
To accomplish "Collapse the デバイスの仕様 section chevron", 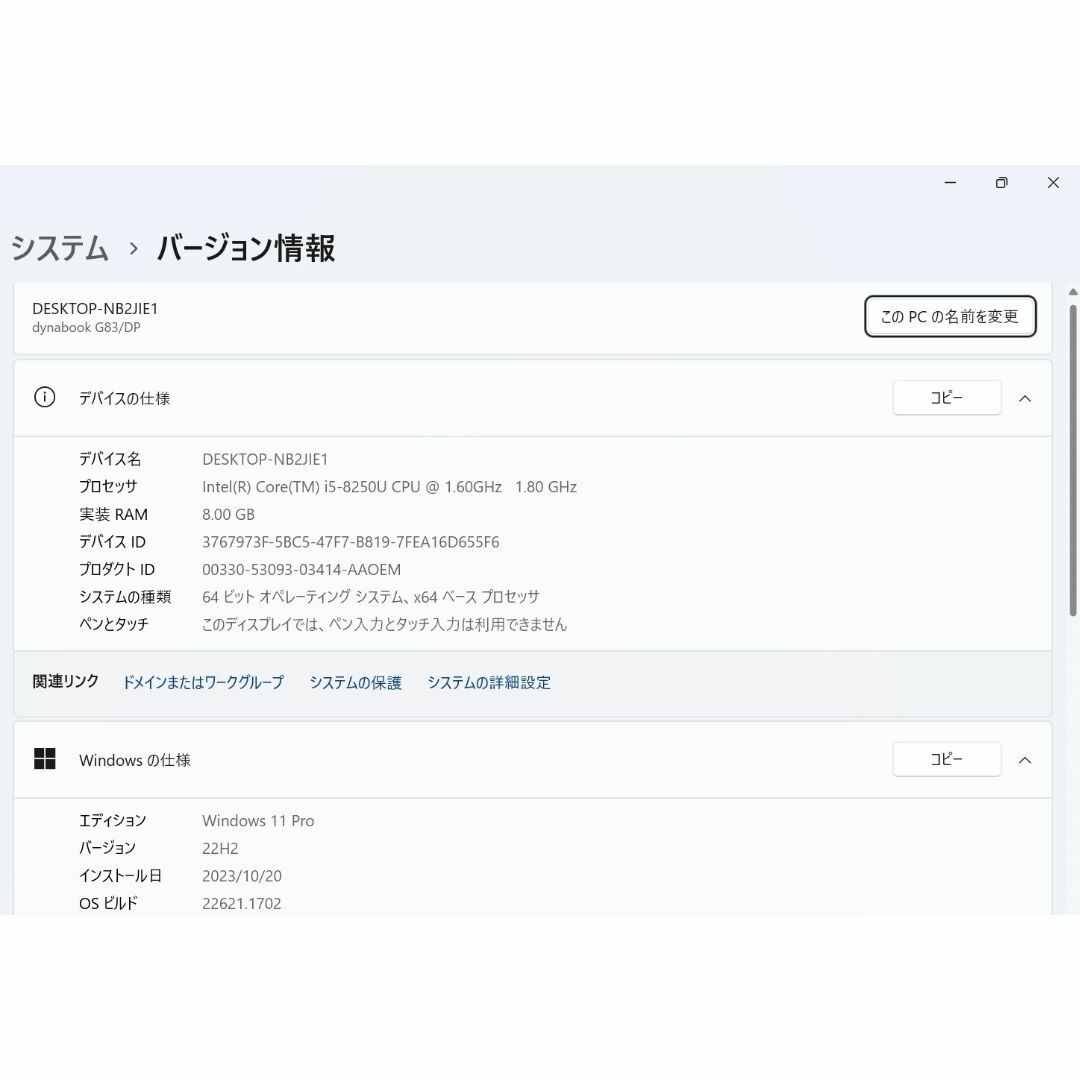I will [1025, 398].
